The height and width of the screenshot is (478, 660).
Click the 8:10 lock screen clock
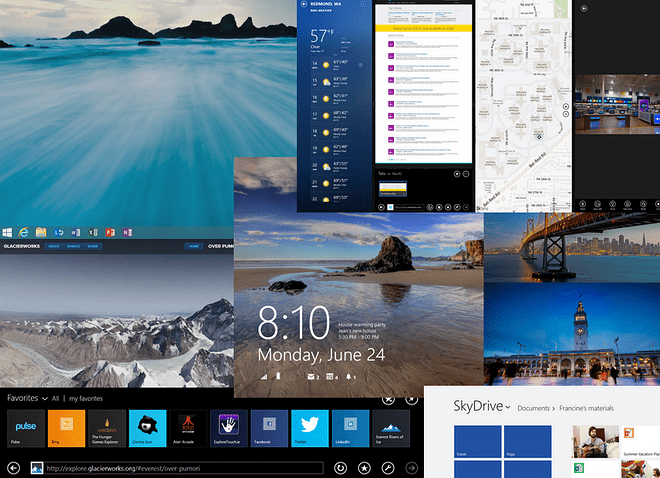(294, 323)
